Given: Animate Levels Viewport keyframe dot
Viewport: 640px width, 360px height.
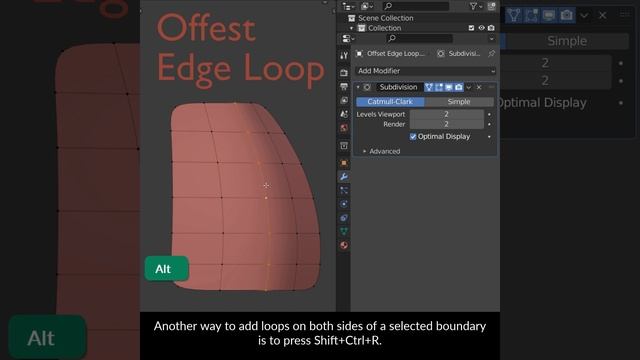Looking at the screenshot, I should coord(489,114).
